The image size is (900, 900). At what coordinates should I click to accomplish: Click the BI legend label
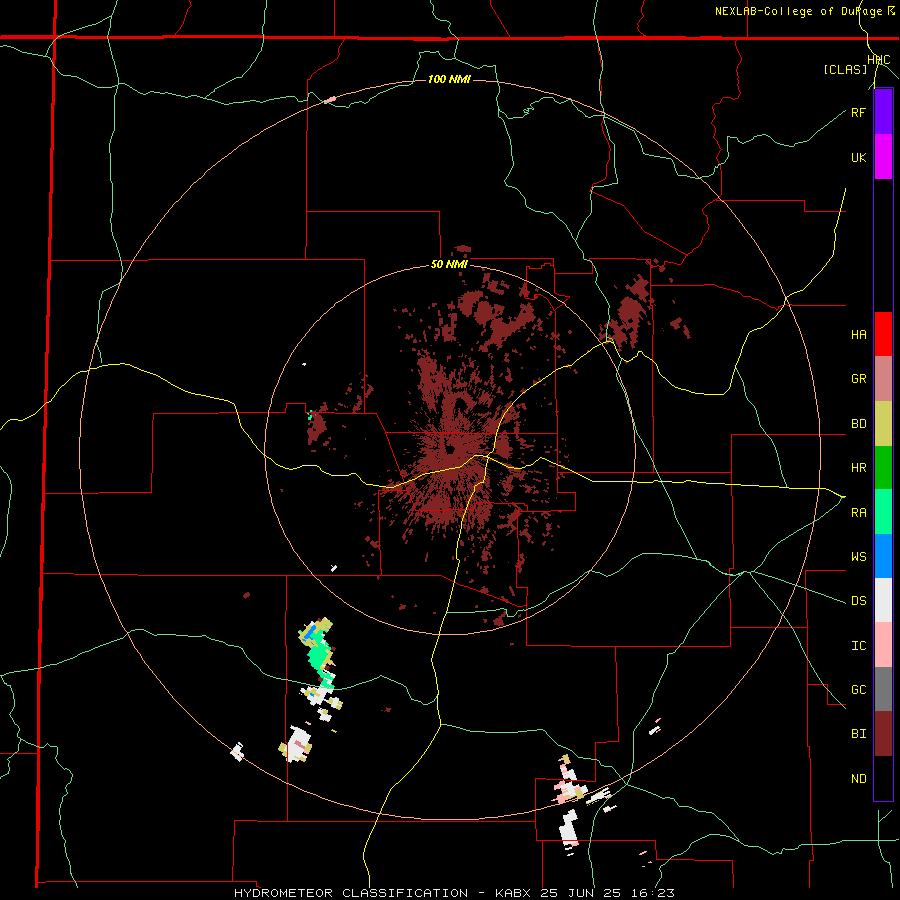(858, 734)
